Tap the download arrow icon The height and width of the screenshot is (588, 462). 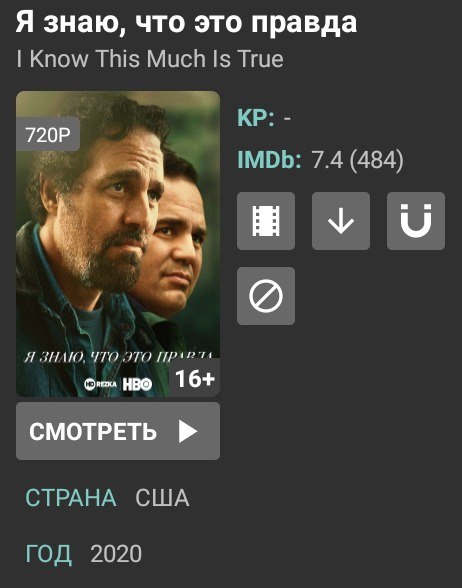click(x=341, y=221)
